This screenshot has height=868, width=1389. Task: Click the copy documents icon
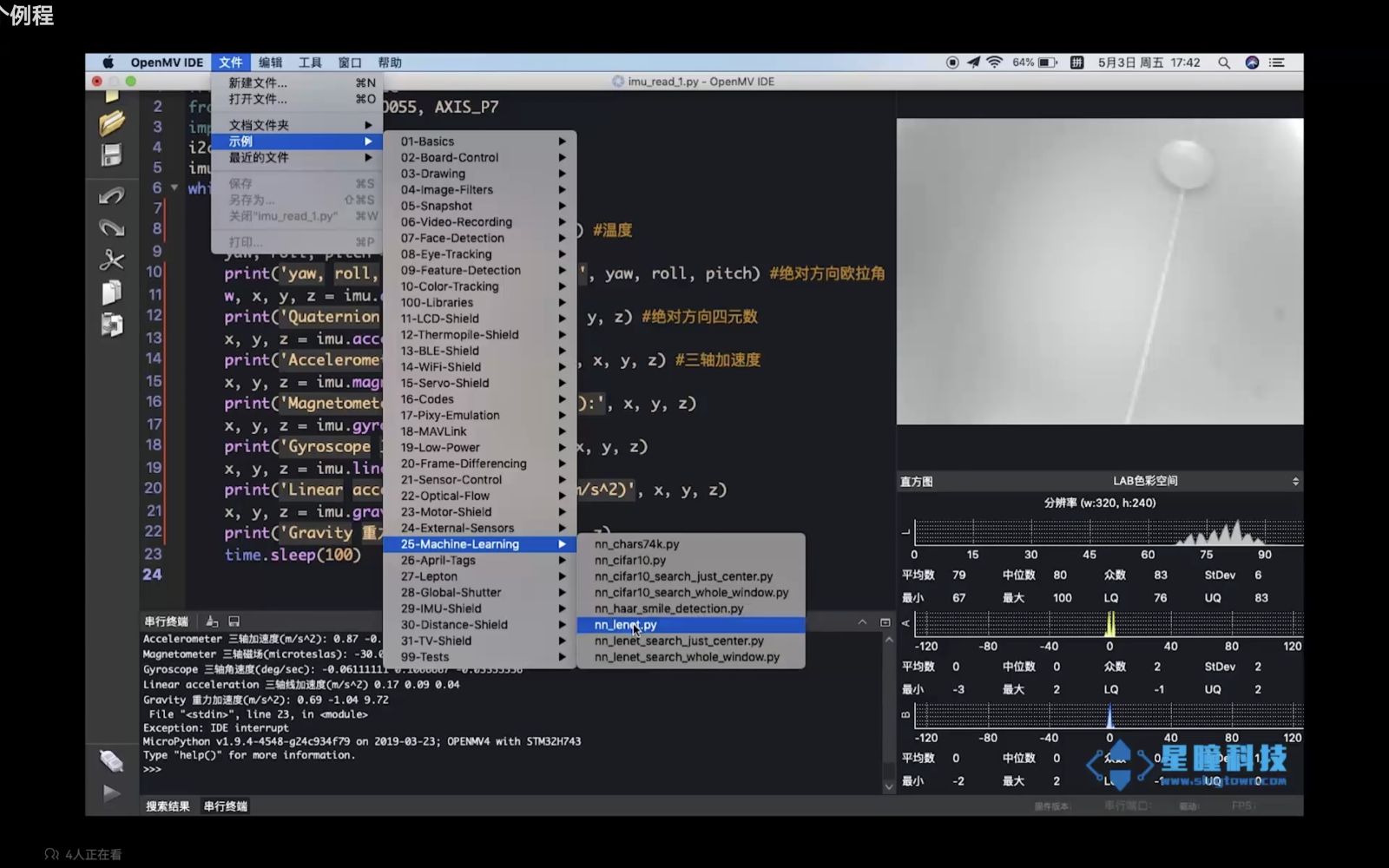tap(112, 293)
